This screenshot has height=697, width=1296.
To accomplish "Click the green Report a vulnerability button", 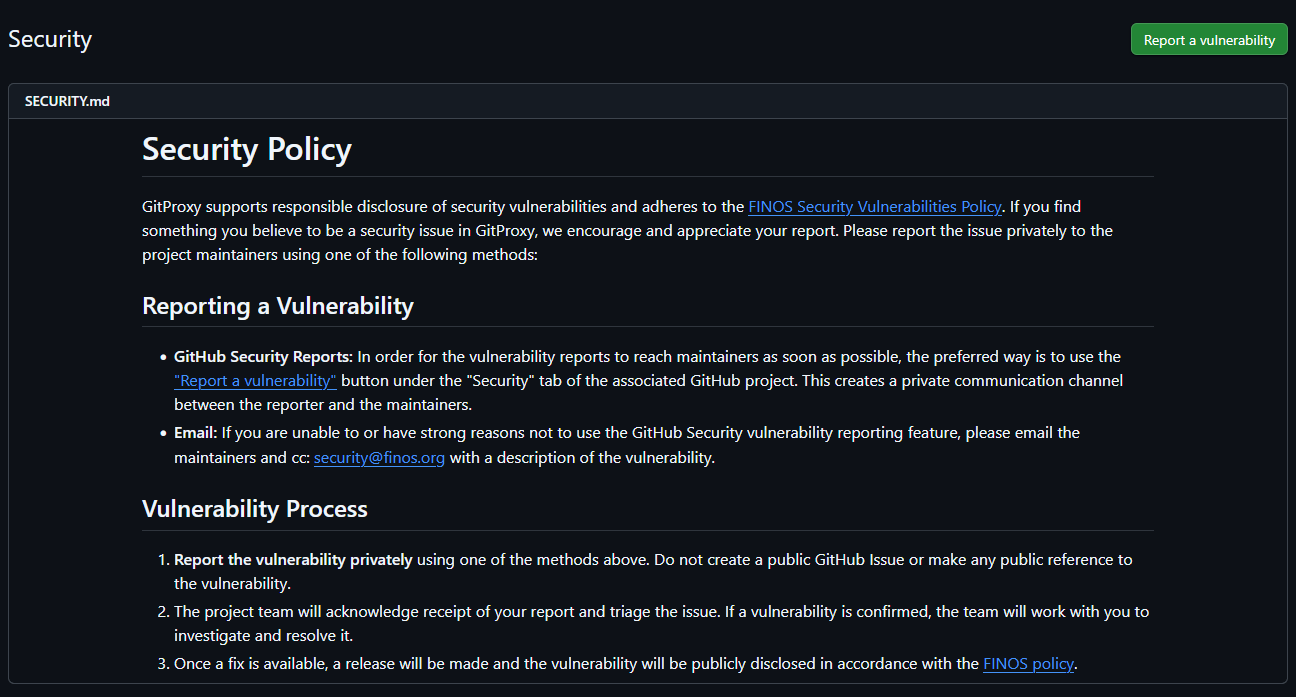I will point(1209,40).
